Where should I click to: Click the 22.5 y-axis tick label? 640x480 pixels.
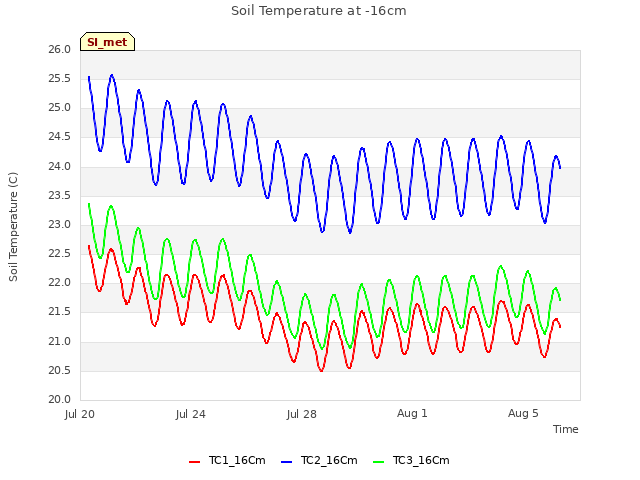60,253
